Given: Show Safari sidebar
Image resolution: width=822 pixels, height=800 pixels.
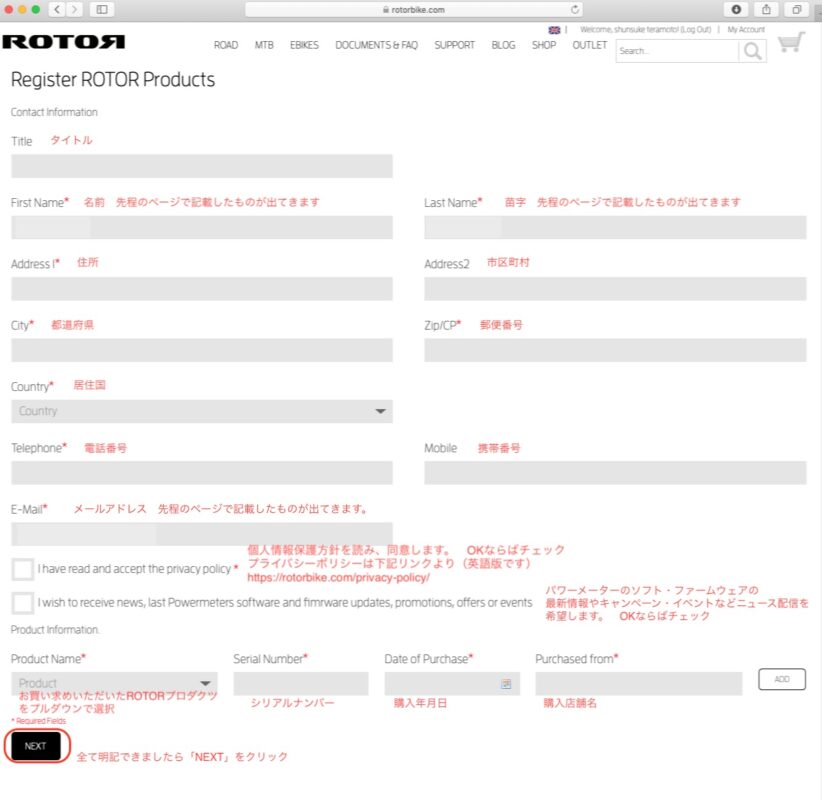Looking at the screenshot, I should 101,9.
